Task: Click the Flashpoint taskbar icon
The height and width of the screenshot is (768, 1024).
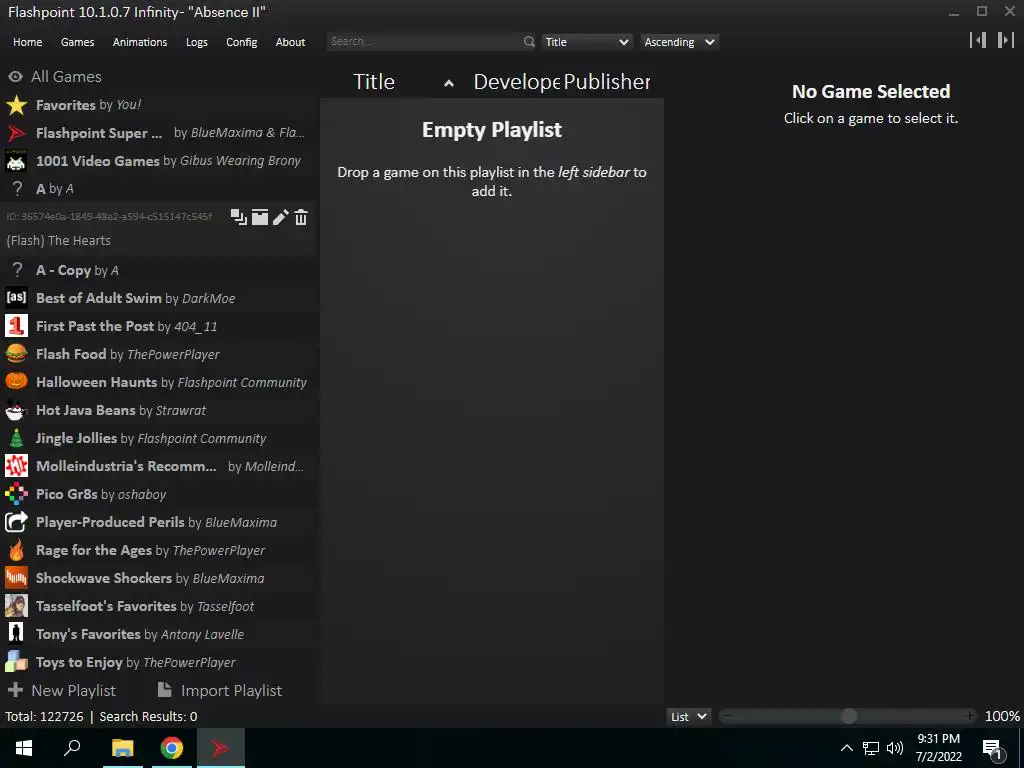Action: click(x=221, y=748)
